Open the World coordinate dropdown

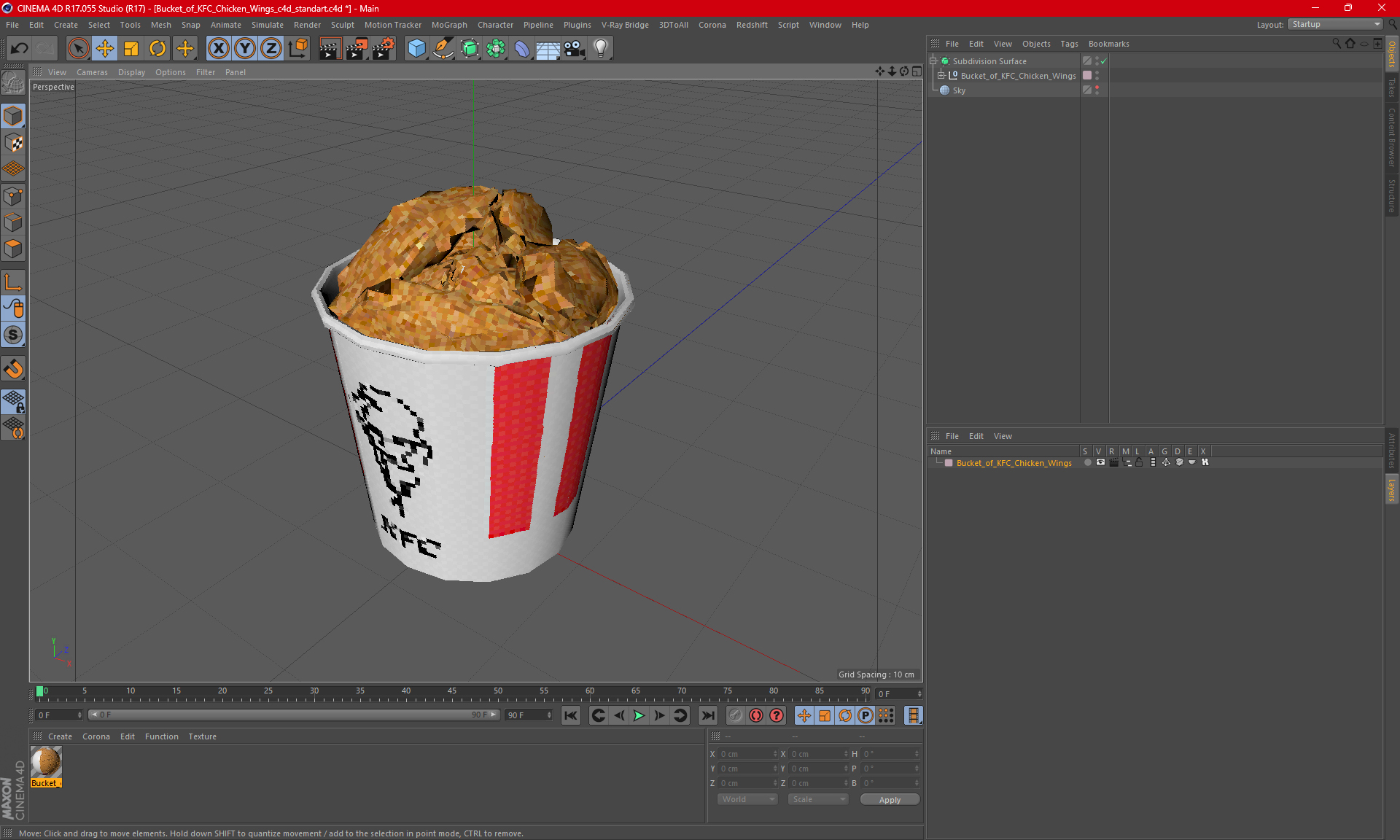pos(747,799)
